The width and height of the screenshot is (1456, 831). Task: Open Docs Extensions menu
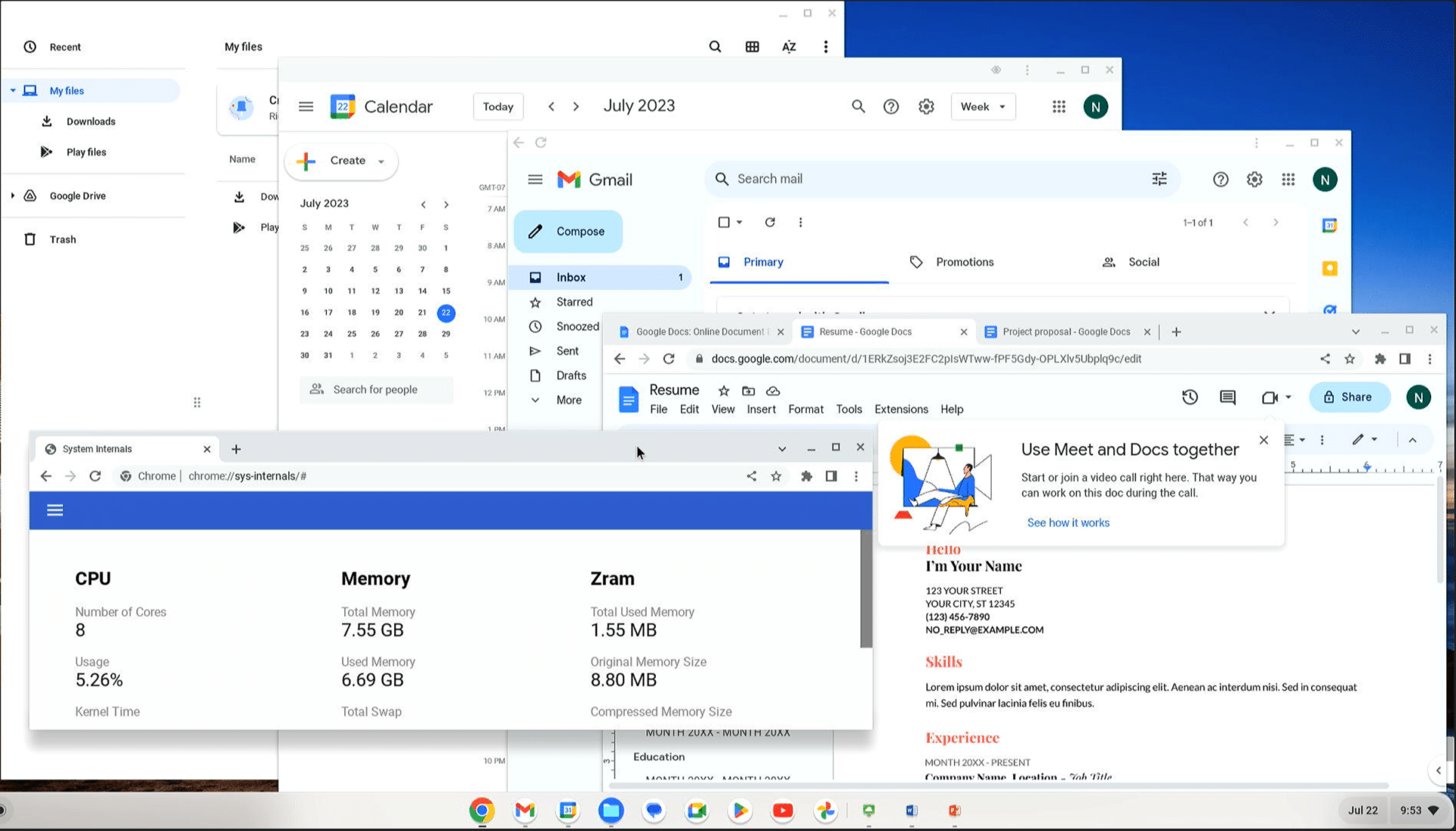point(901,409)
